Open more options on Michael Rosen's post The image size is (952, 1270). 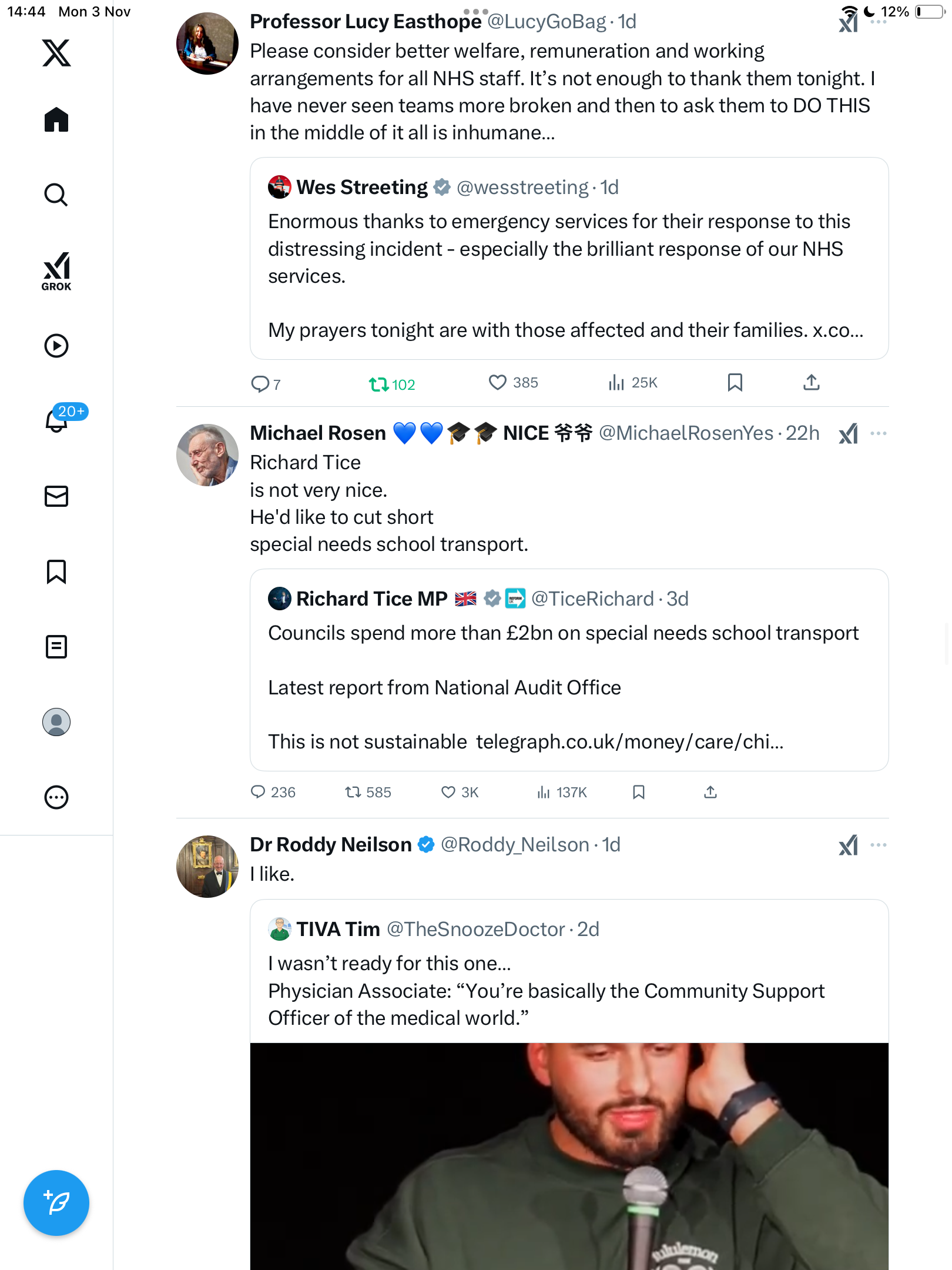tap(879, 433)
